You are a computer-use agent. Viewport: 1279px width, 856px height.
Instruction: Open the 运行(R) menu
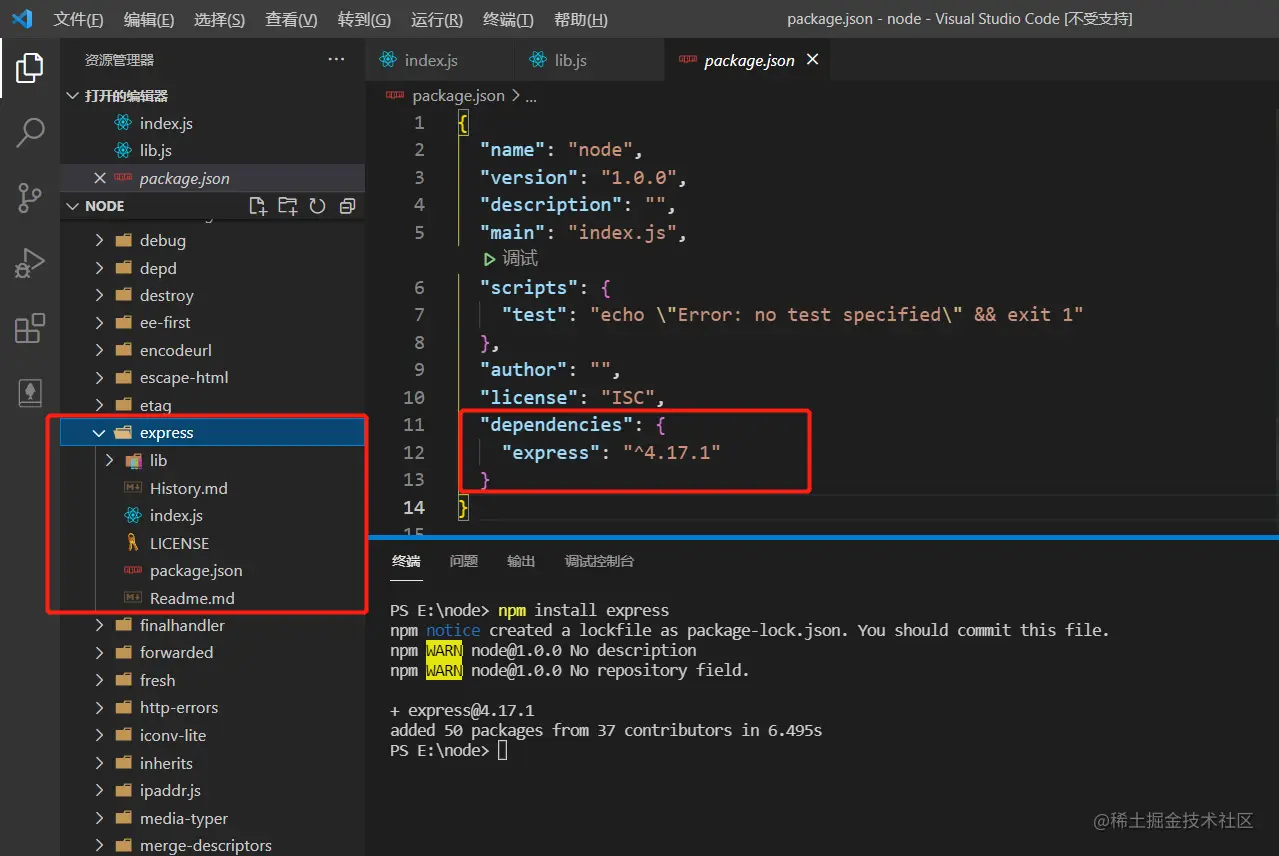(437, 20)
